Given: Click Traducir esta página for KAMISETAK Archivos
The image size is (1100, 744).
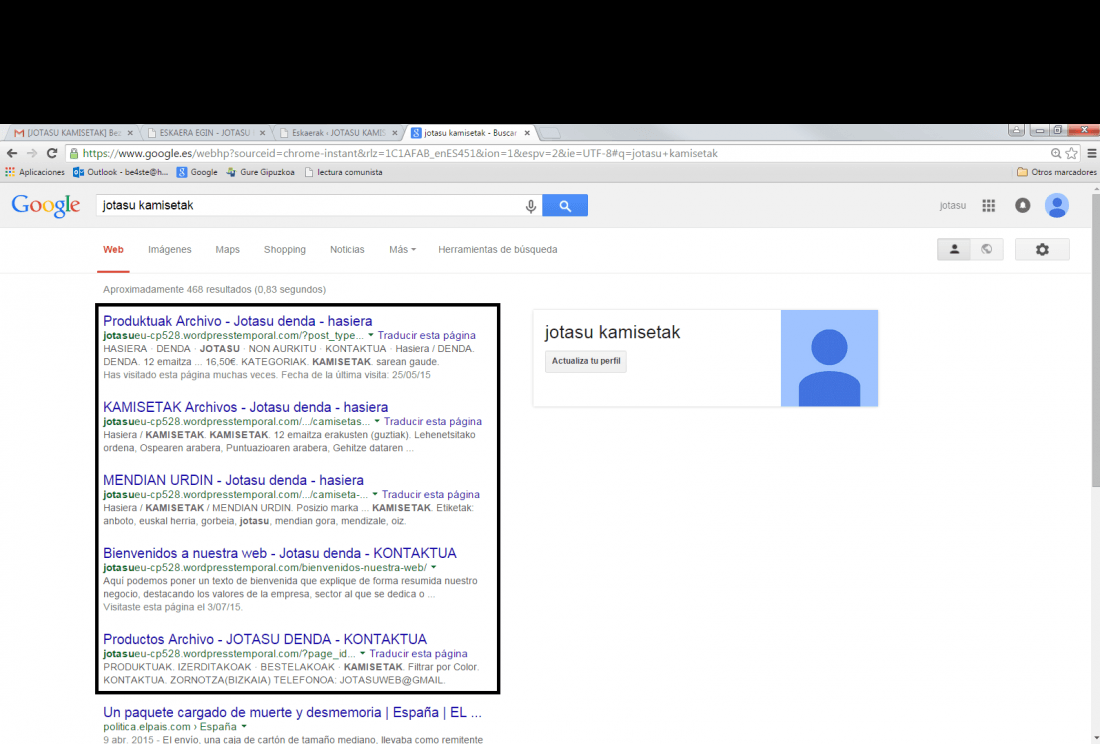Looking at the screenshot, I should tap(433, 421).
